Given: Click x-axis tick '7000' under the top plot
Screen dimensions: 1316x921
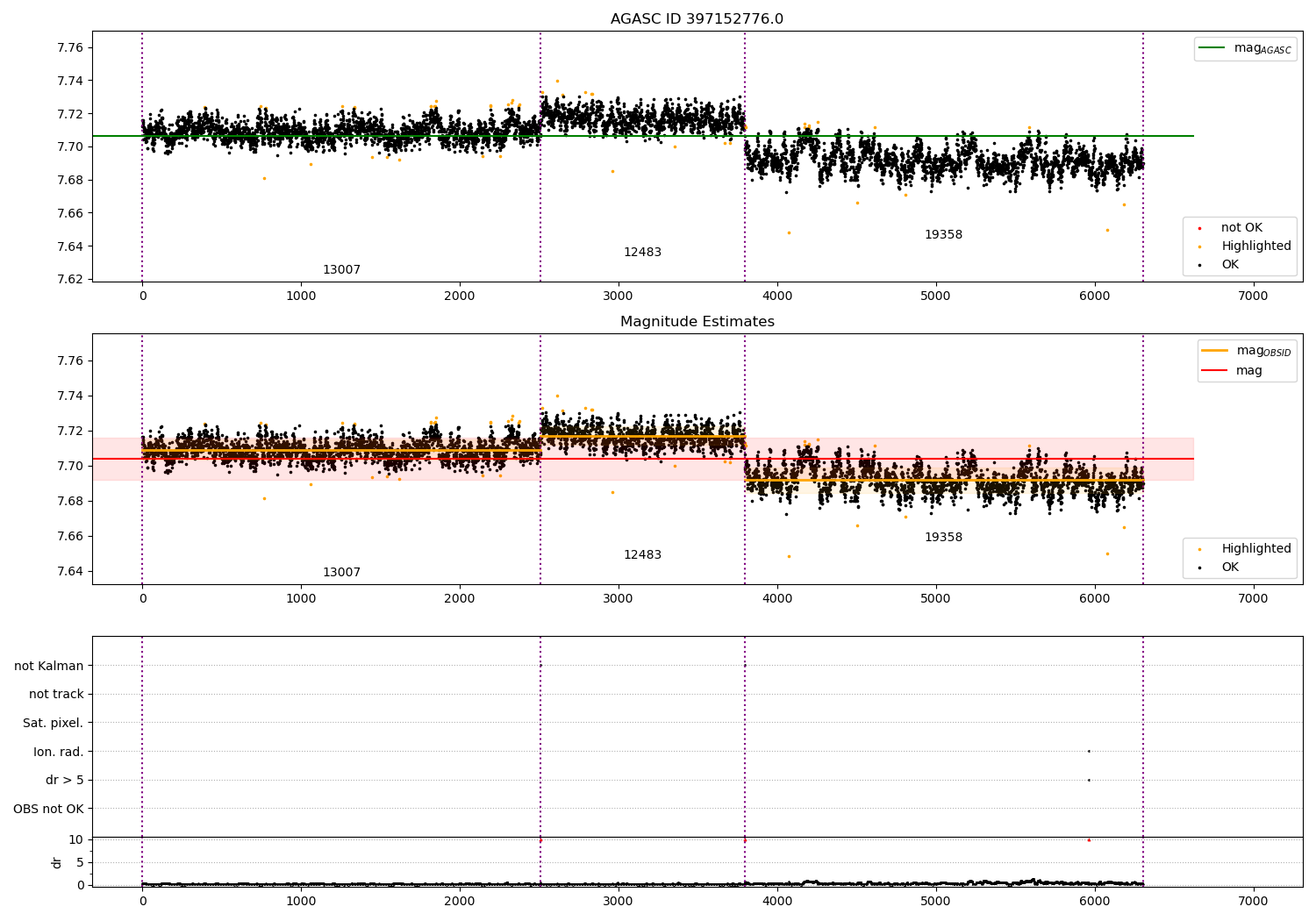Looking at the screenshot, I should tap(1253, 296).
